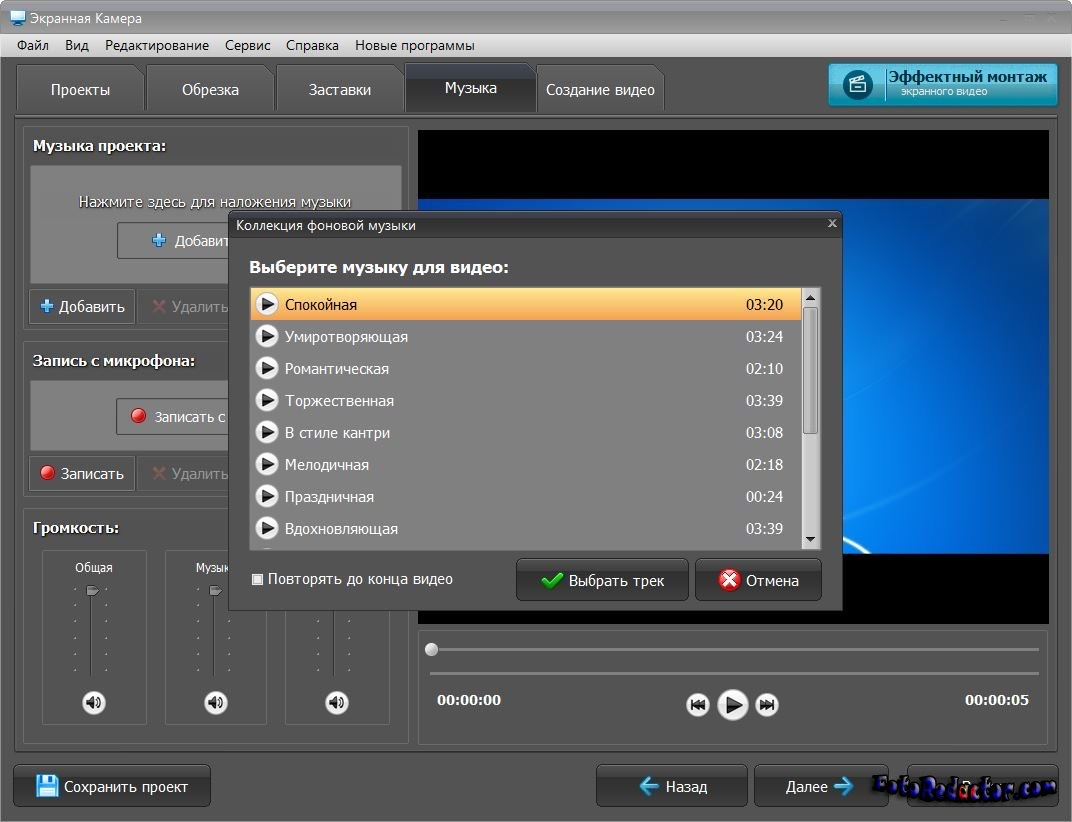Play the Торжественная track preview
1072x822 pixels.
(x=267, y=400)
